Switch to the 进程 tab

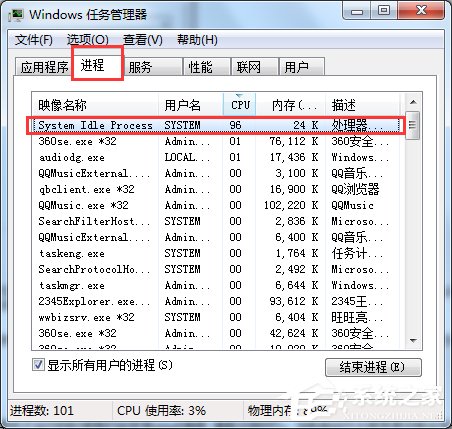tap(97, 64)
